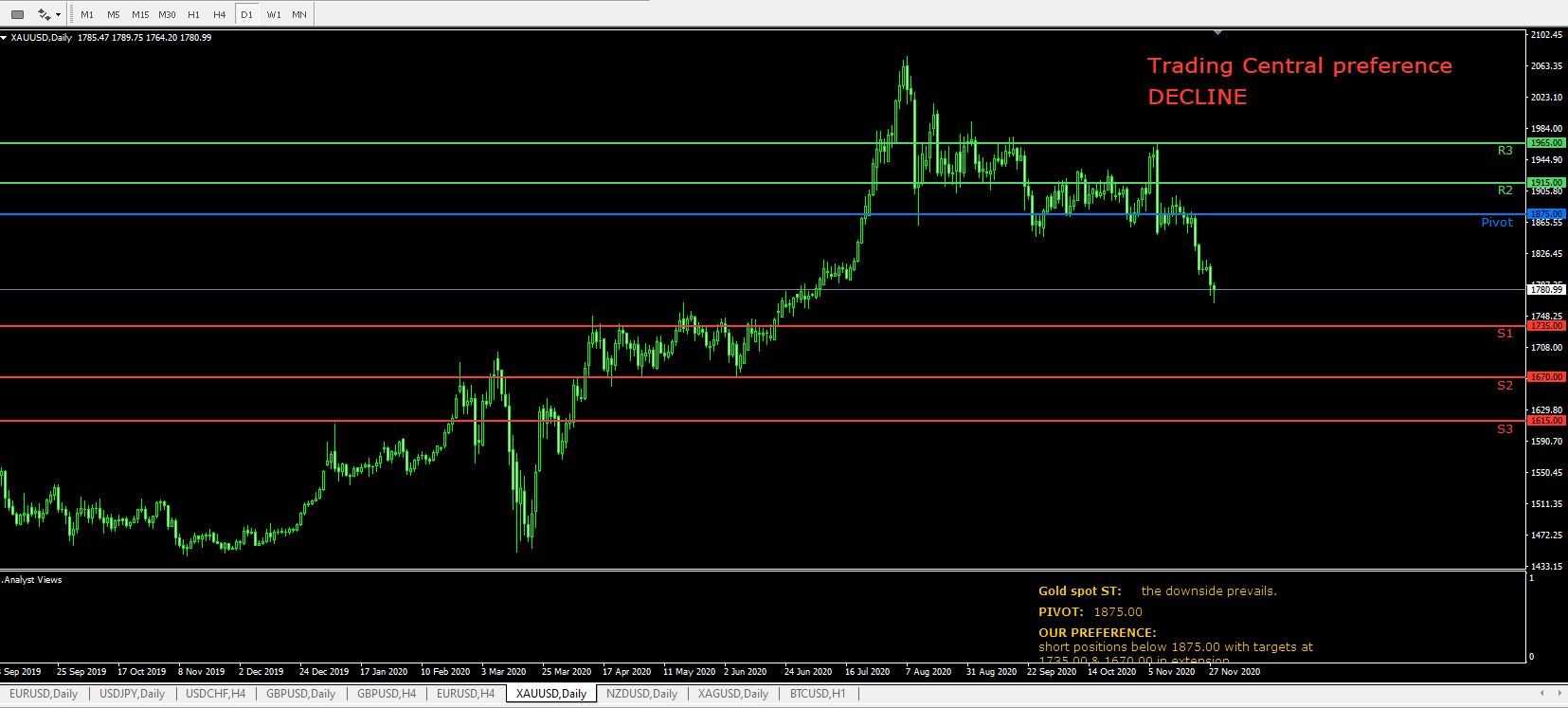Image resolution: width=1568 pixels, height=708 pixels.
Task: Click the Trading Central preference text
Action: click(1299, 66)
